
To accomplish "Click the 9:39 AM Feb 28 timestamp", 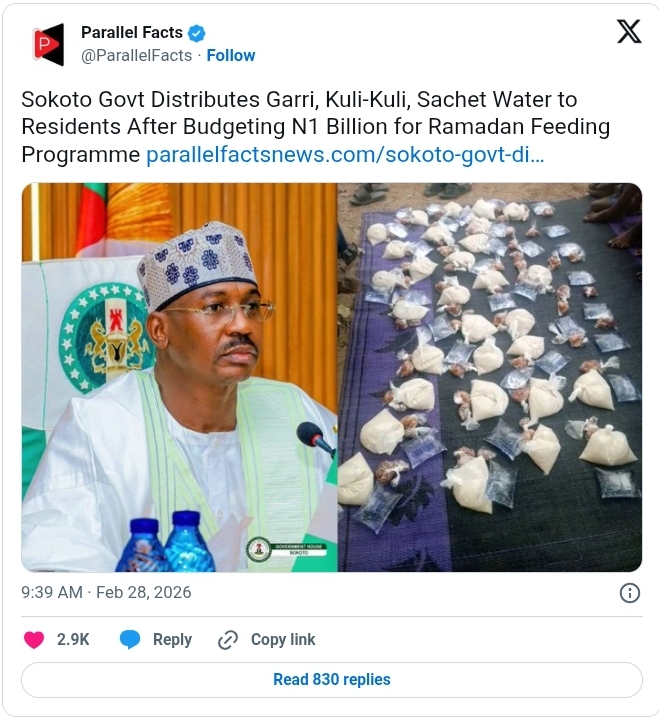I will point(106,593).
